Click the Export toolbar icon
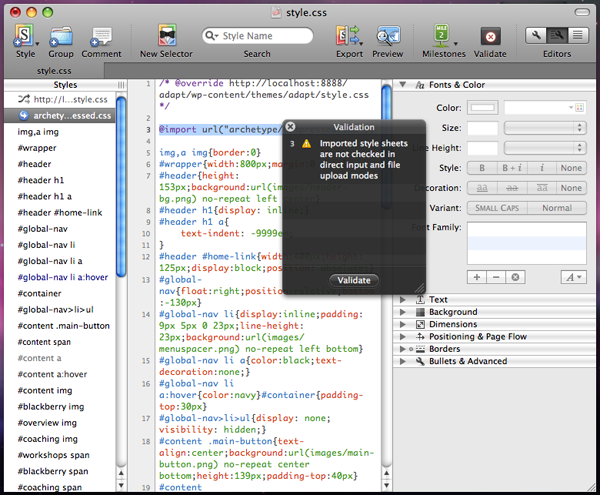 click(x=349, y=35)
